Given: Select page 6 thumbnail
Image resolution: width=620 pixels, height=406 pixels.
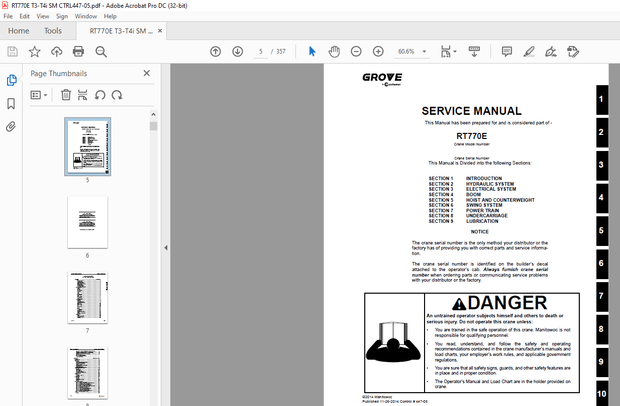Looking at the screenshot, I should 87,222.
